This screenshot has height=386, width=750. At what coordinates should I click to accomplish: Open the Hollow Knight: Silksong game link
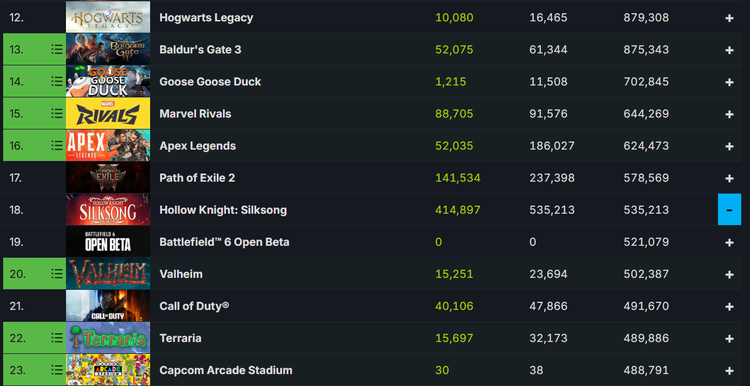point(223,210)
